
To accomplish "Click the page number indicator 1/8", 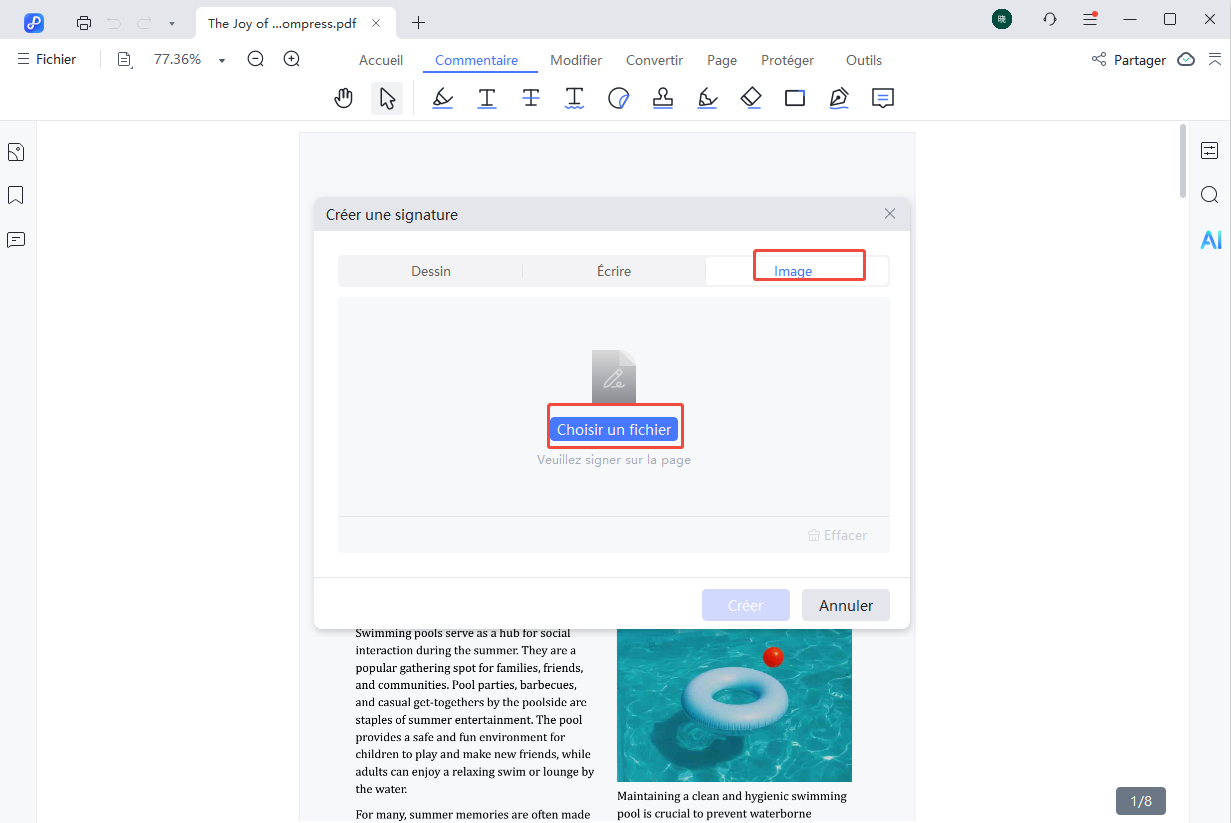I will point(1139,801).
